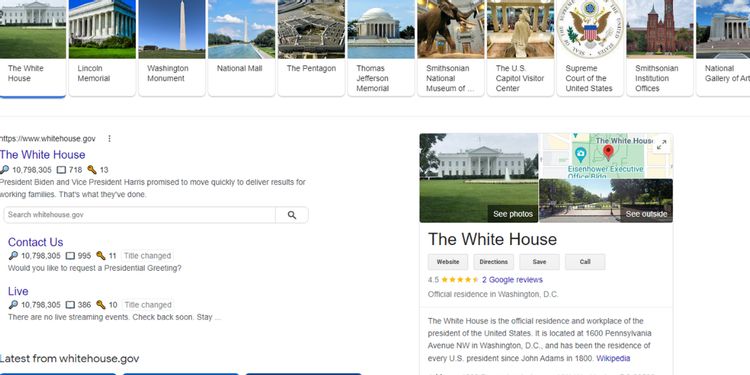Screen dimensions: 750x375
Task: Select The Pentagon card
Action: pos(311,48)
